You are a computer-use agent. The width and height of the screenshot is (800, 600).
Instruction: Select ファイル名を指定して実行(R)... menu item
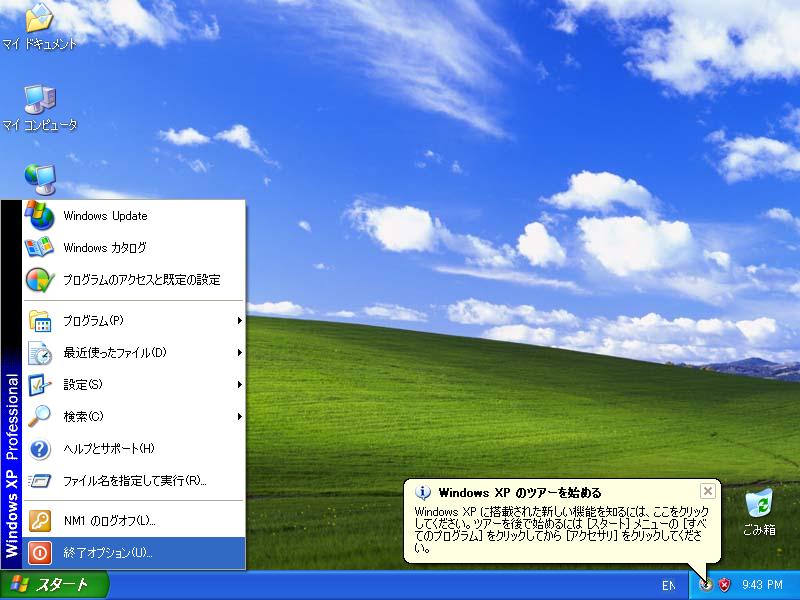(x=134, y=481)
